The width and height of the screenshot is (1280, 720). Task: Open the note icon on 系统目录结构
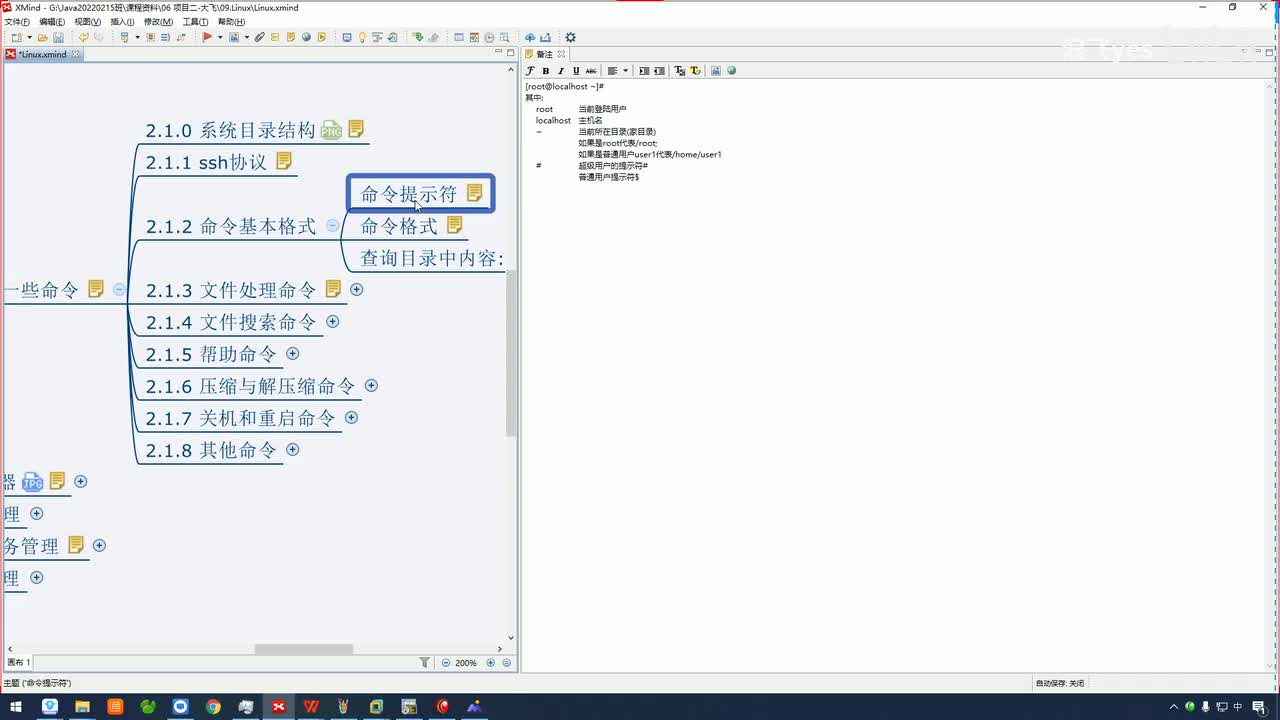coord(356,129)
